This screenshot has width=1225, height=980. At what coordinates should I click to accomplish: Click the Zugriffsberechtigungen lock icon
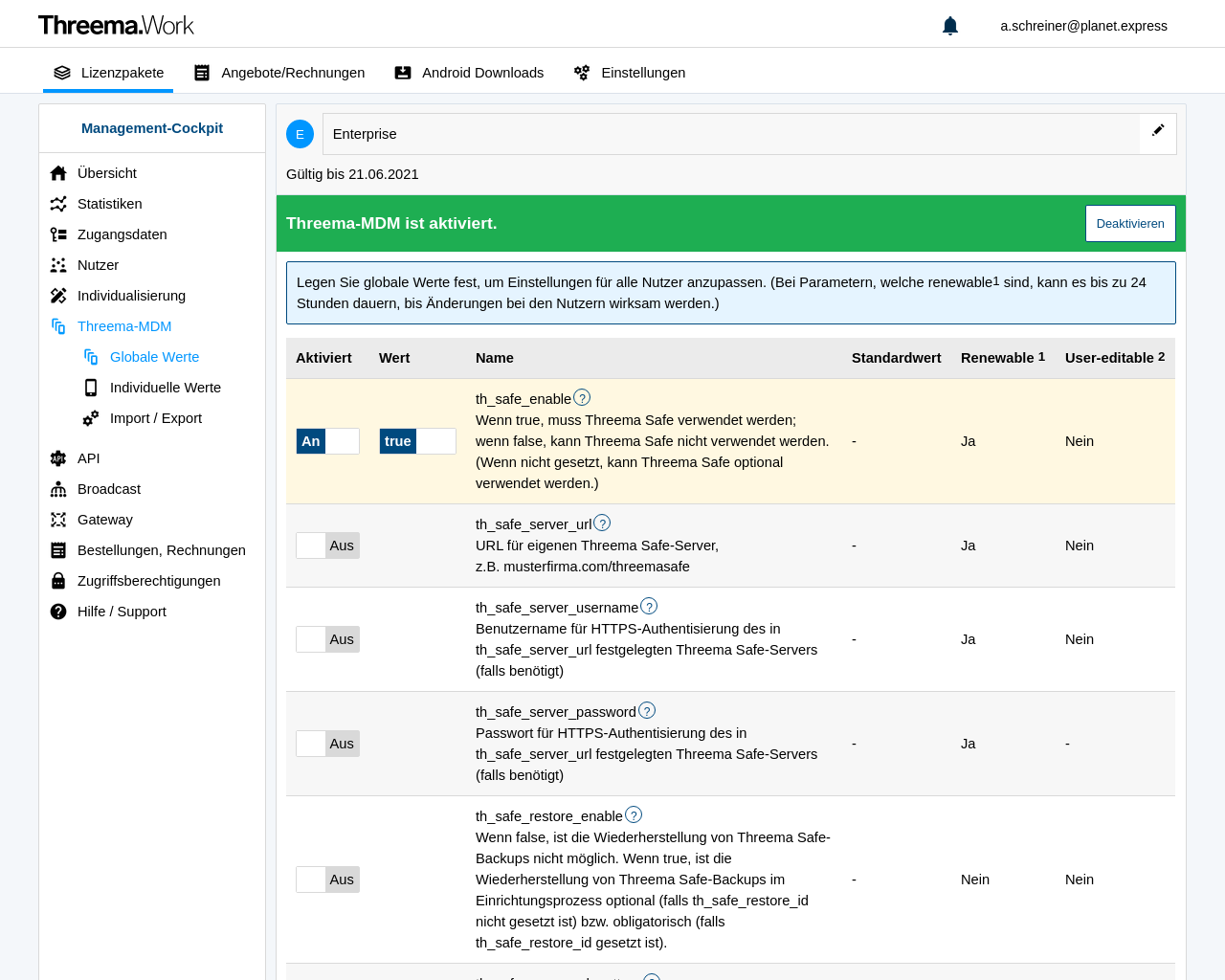58,581
